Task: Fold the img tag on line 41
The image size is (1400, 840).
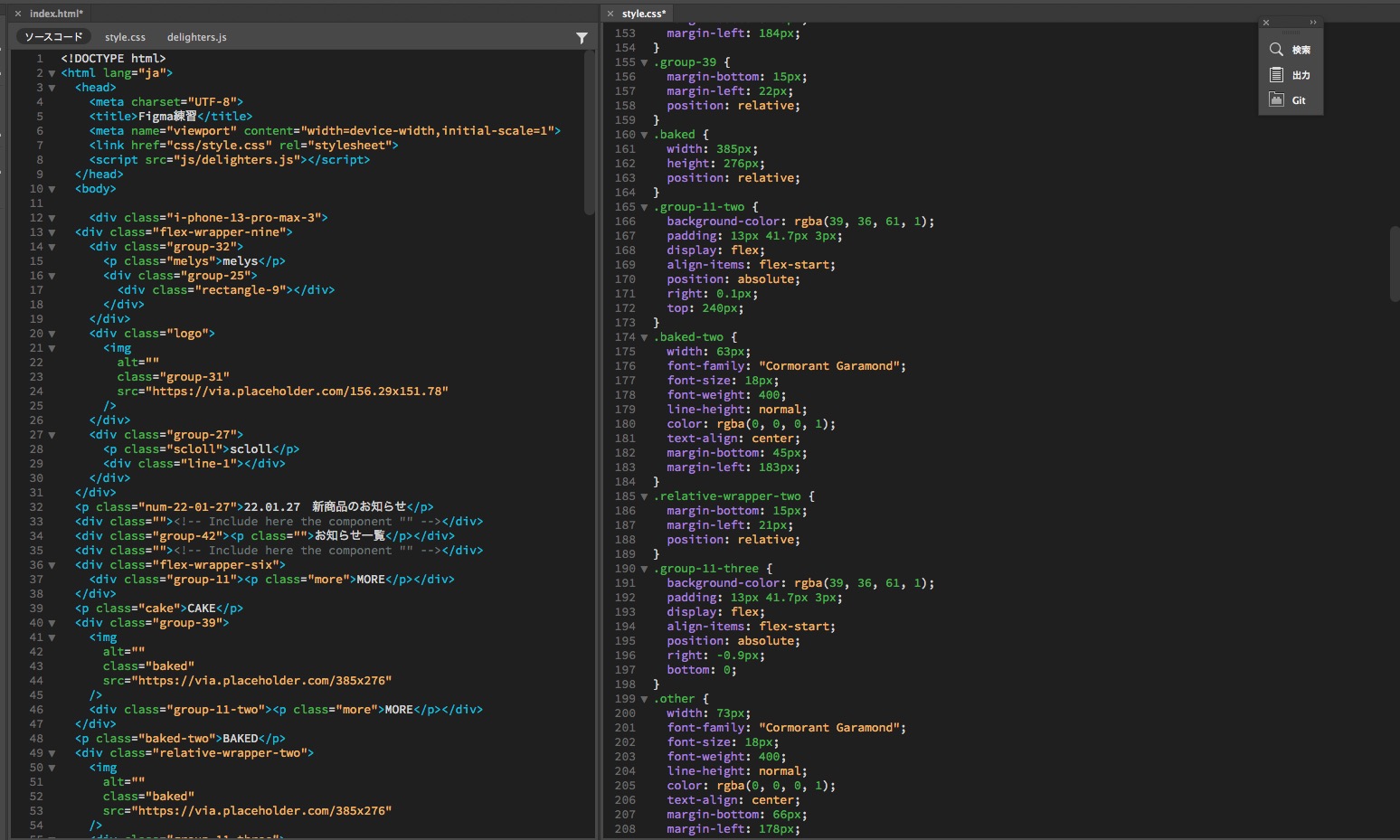Action: (52, 637)
